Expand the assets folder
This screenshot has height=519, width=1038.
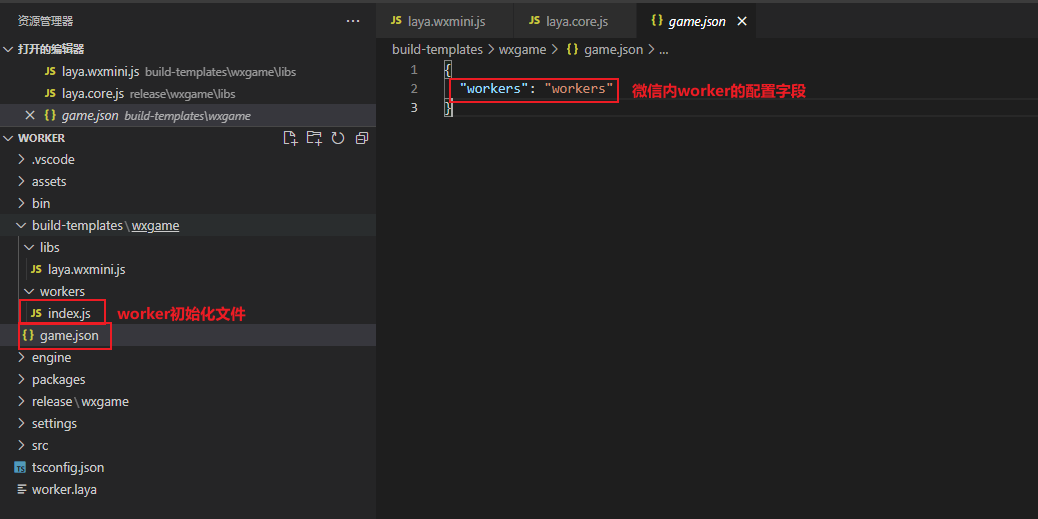(48, 181)
